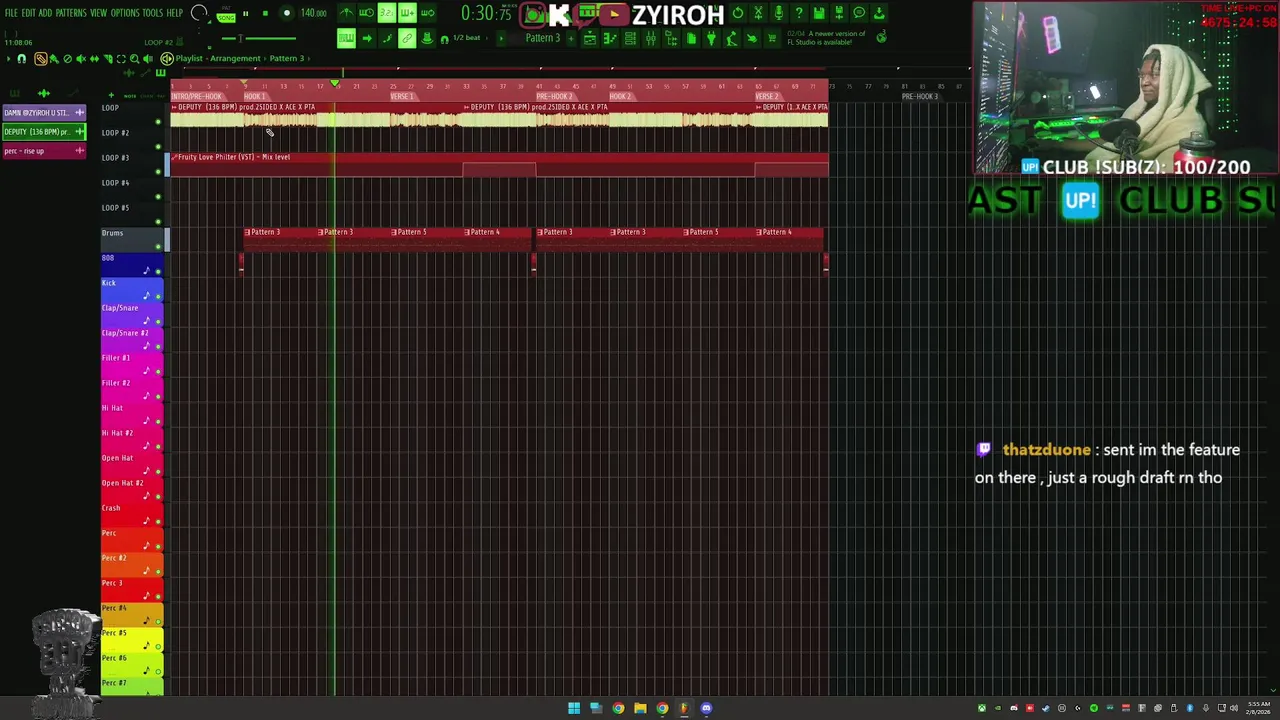Toggle the metronome icon
This screenshot has height=720, width=1280.
(346, 13)
